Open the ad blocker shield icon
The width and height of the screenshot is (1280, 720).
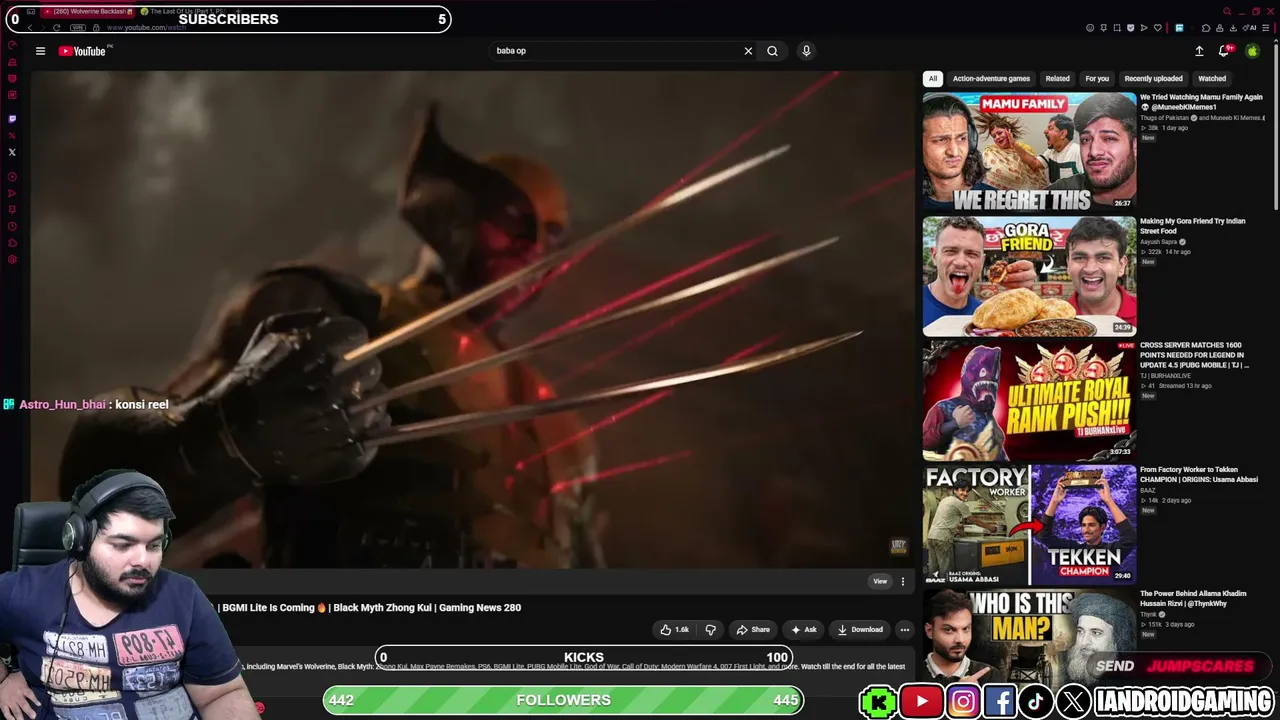point(1130,28)
